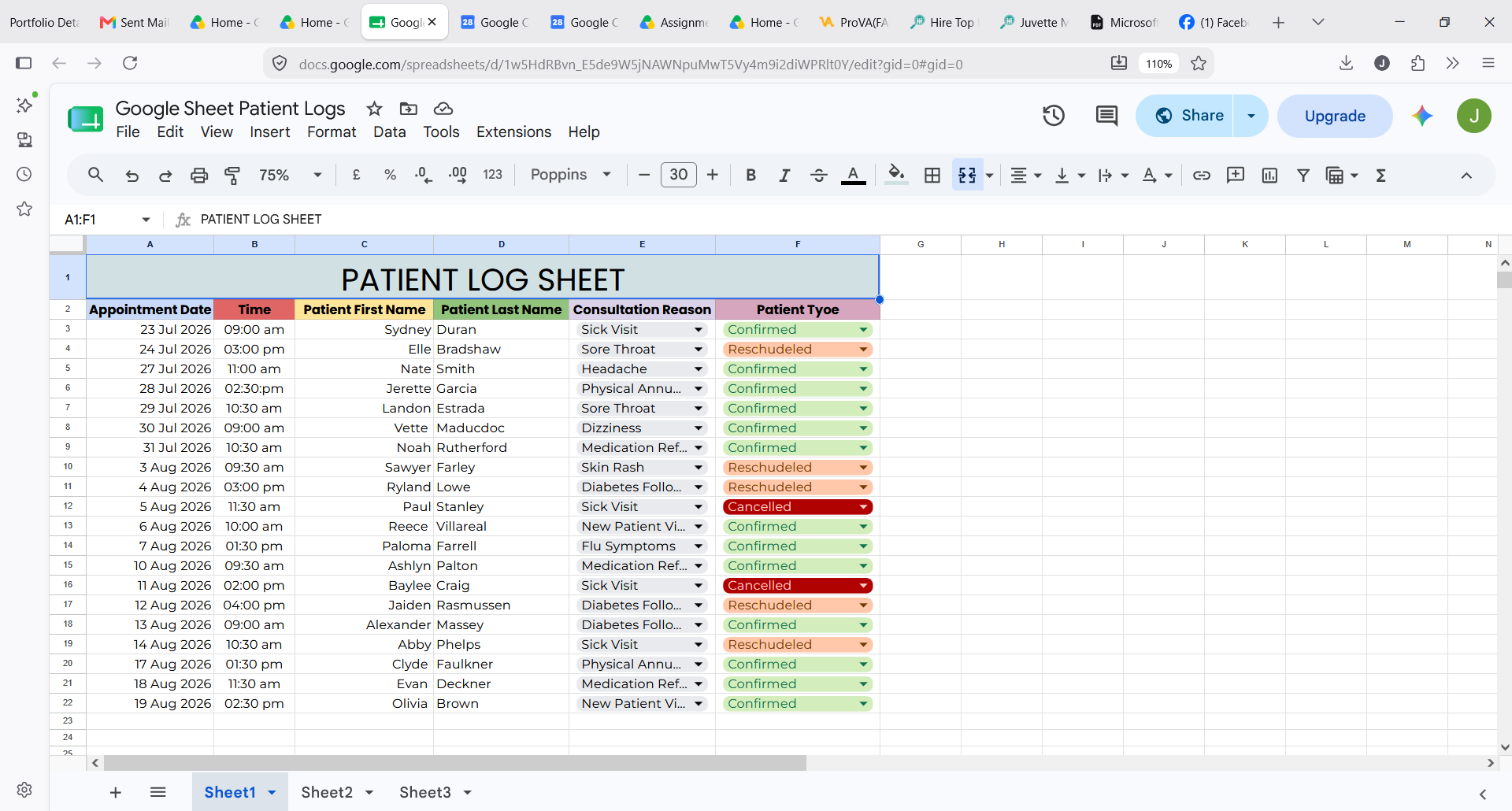Click the Share button
The image size is (1512, 811).
tap(1185, 116)
